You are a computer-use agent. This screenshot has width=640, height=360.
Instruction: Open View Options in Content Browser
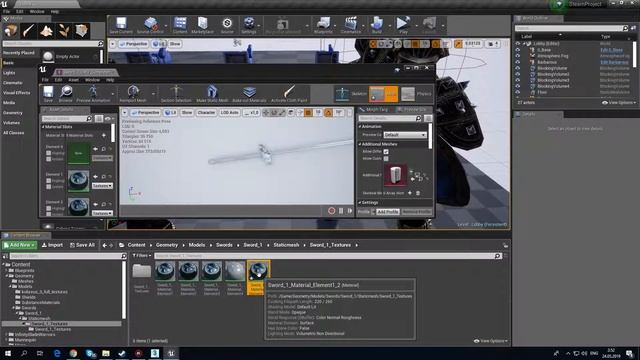click(x=491, y=341)
